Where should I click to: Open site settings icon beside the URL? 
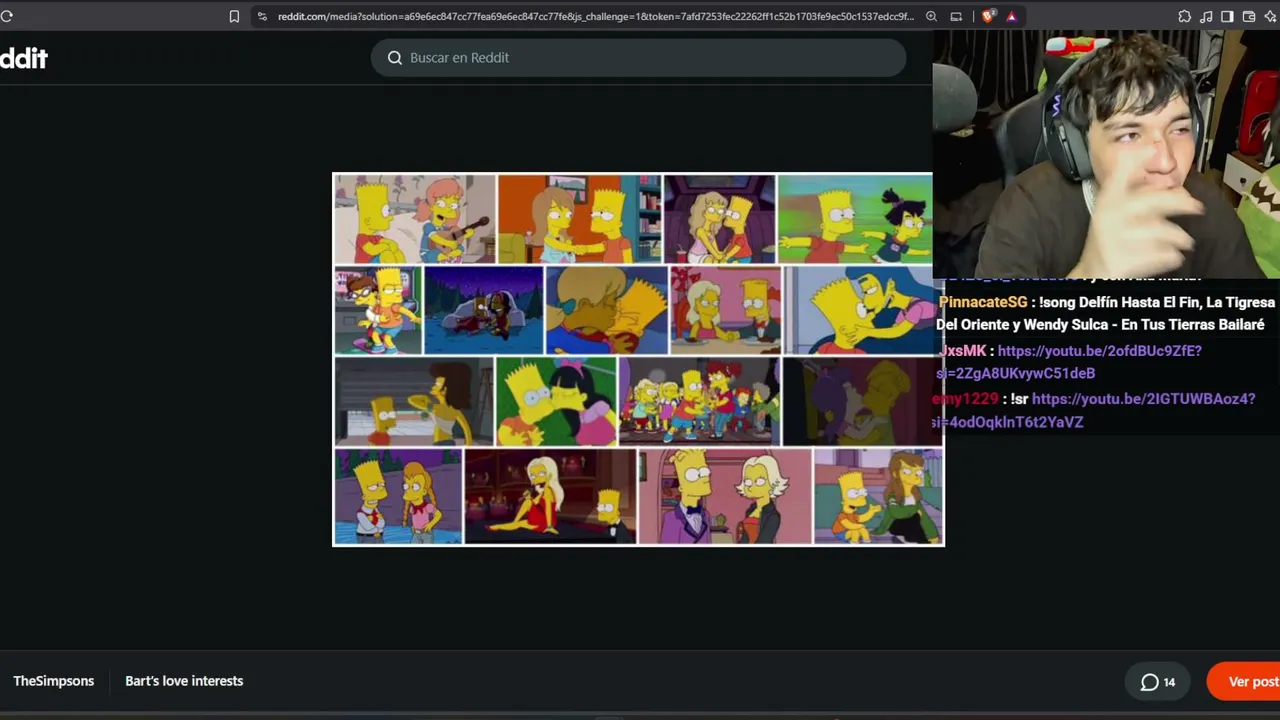pos(262,16)
